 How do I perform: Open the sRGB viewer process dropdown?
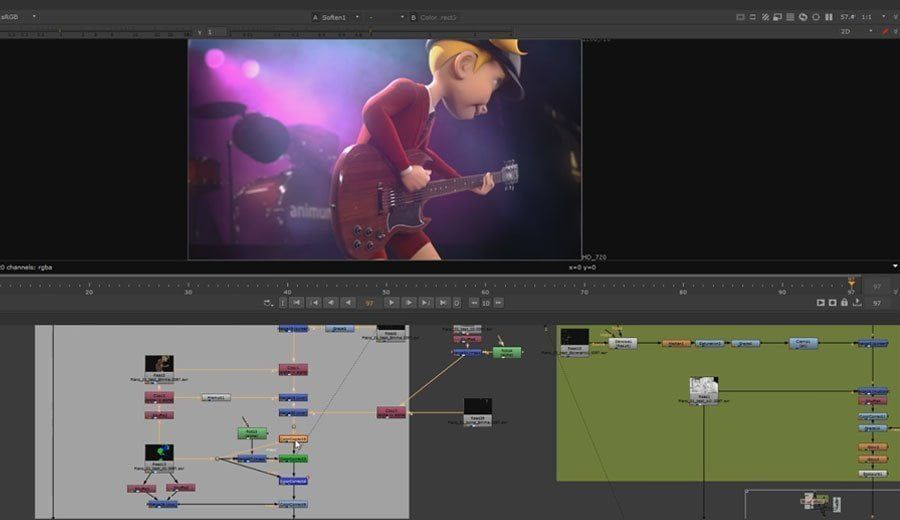click(x=18, y=17)
